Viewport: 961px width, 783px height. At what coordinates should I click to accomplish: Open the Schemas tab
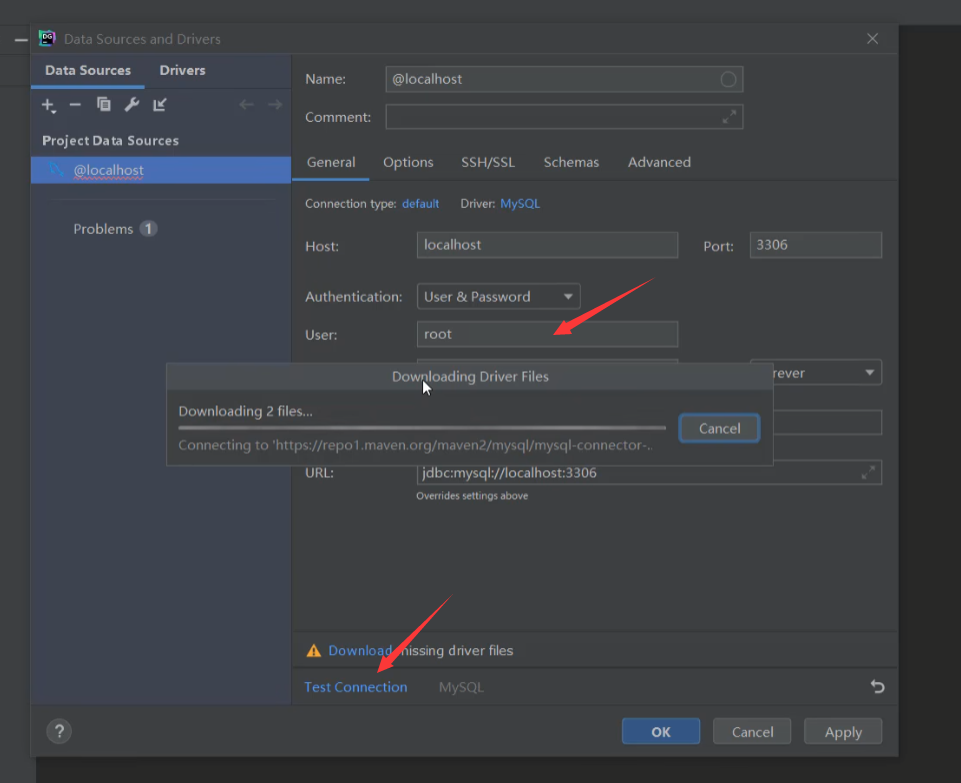(x=571, y=162)
